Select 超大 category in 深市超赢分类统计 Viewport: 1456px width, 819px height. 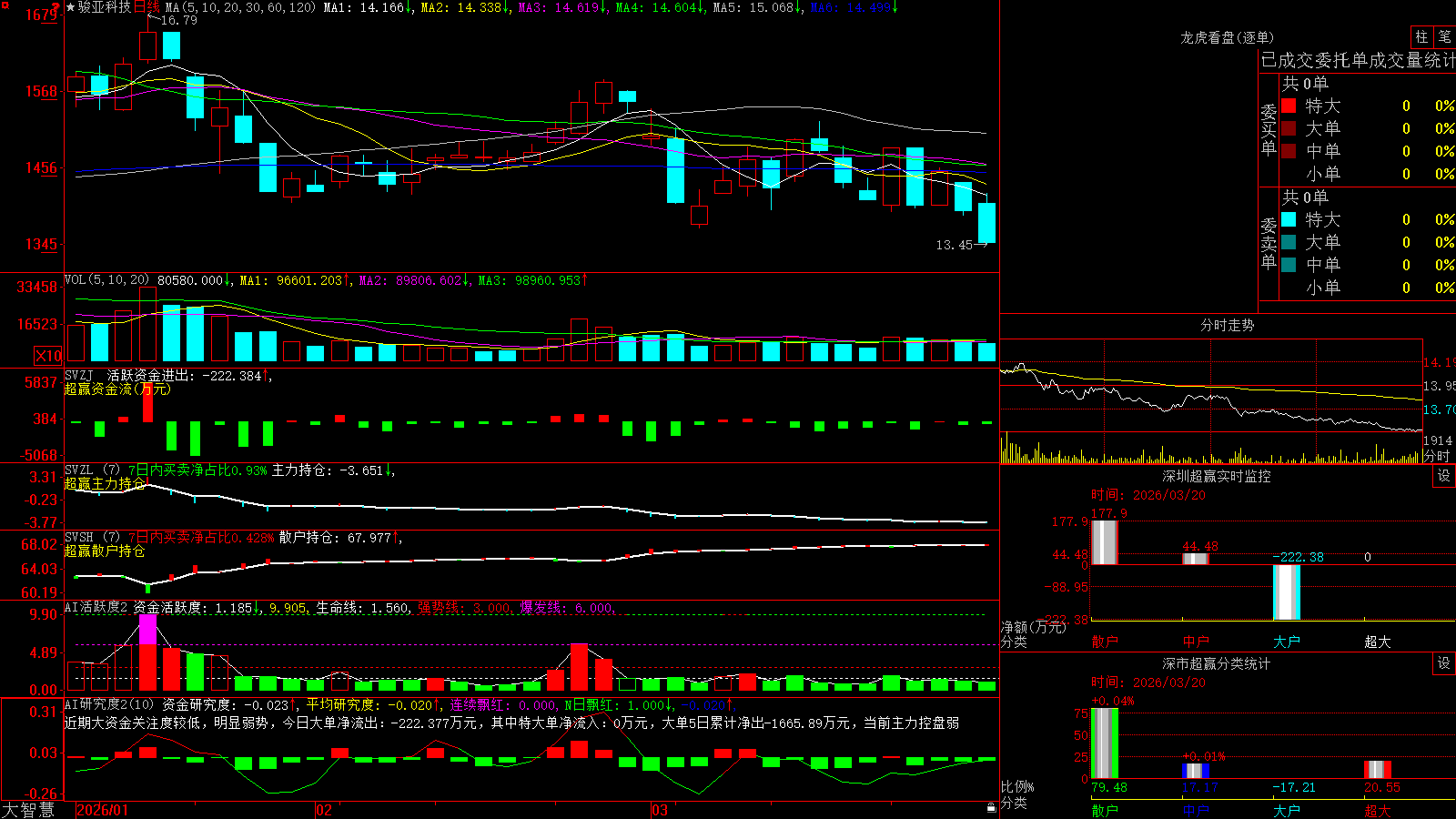[1378, 810]
